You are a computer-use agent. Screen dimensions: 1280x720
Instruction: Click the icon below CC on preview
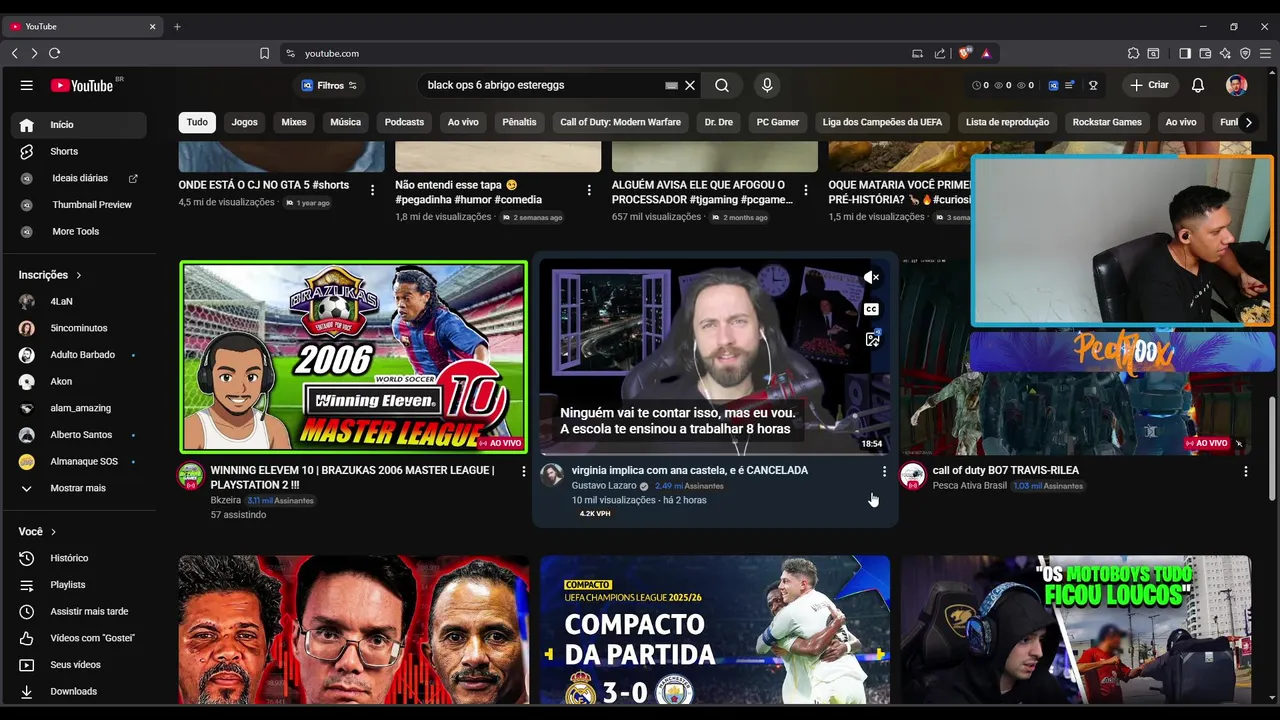(x=872, y=340)
